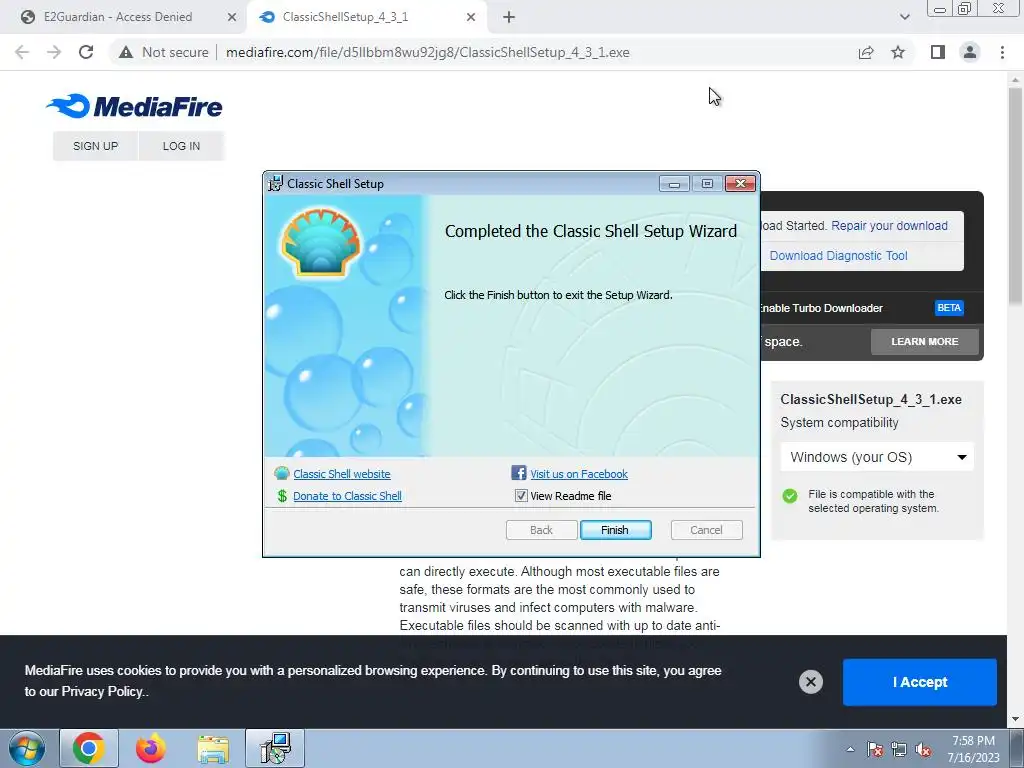1024x768 pixels.
Task: Click the Facebook icon in setup dialog
Action: point(519,473)
